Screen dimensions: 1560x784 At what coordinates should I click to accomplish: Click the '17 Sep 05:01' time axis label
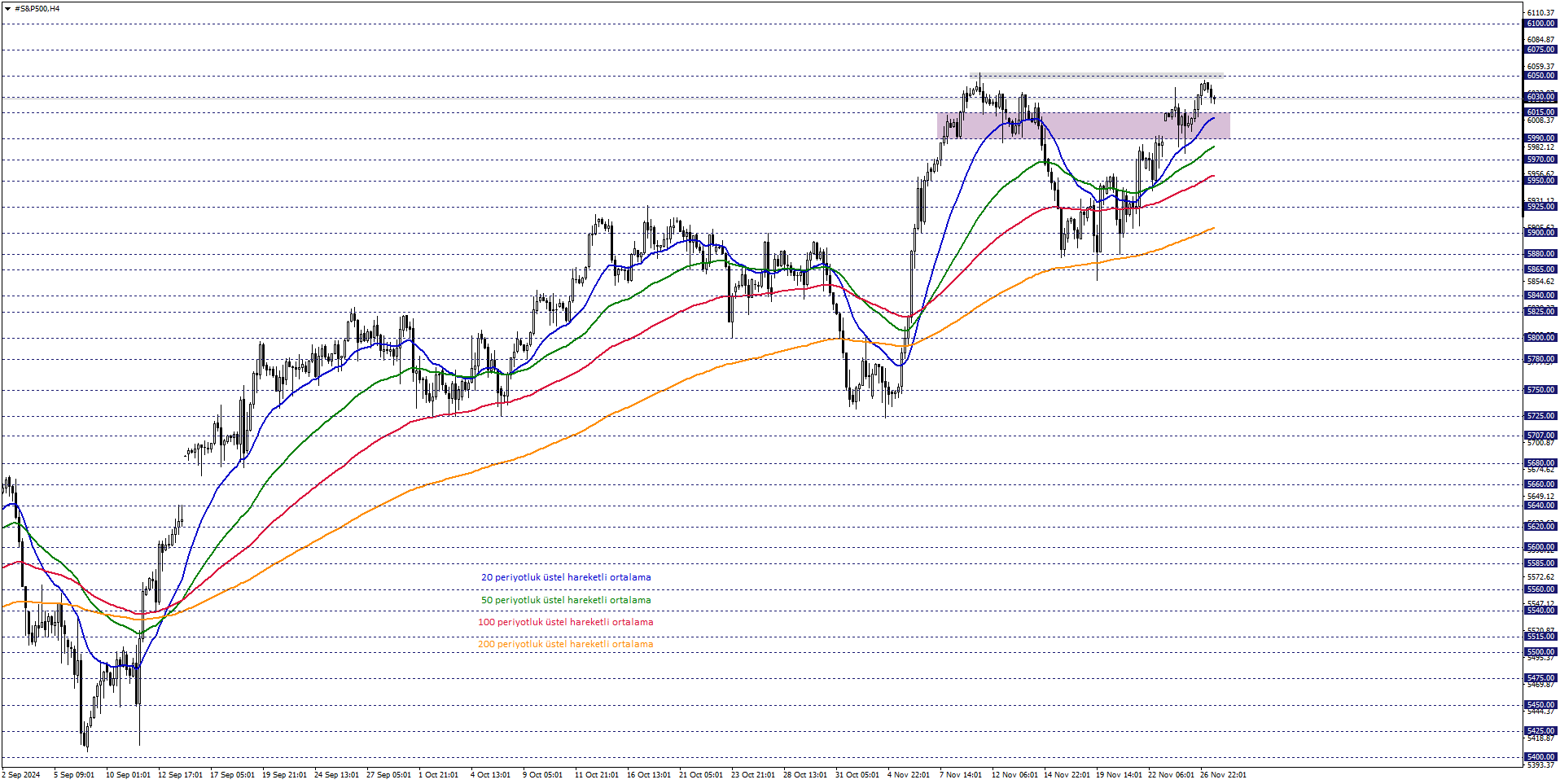tap(232, 775)
